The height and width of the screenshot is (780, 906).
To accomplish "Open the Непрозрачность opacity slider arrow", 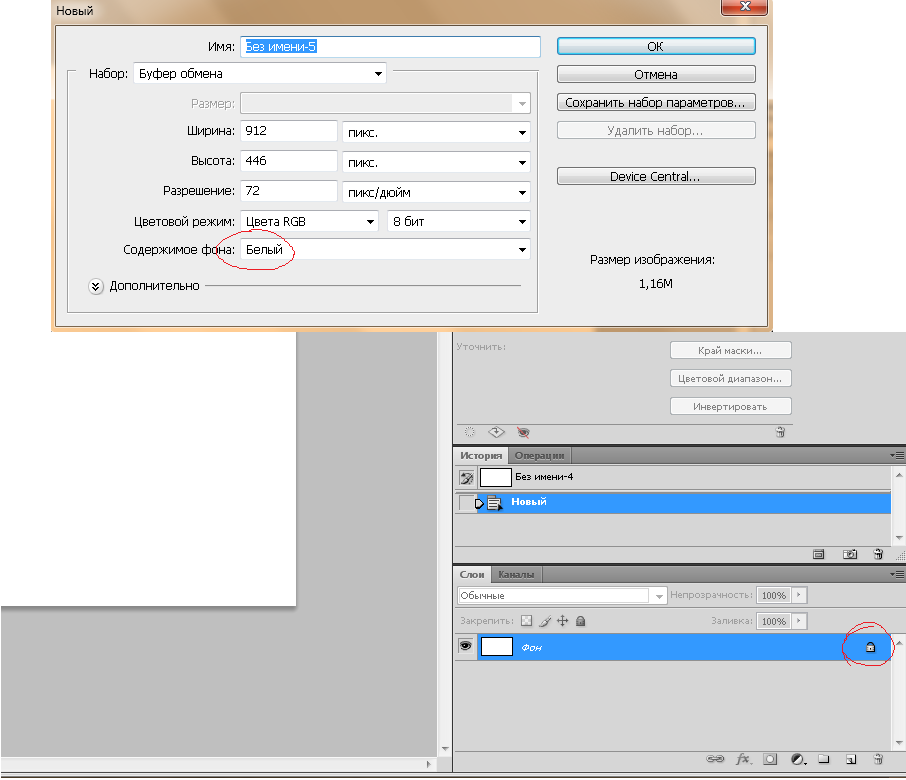I will [798, 595].
